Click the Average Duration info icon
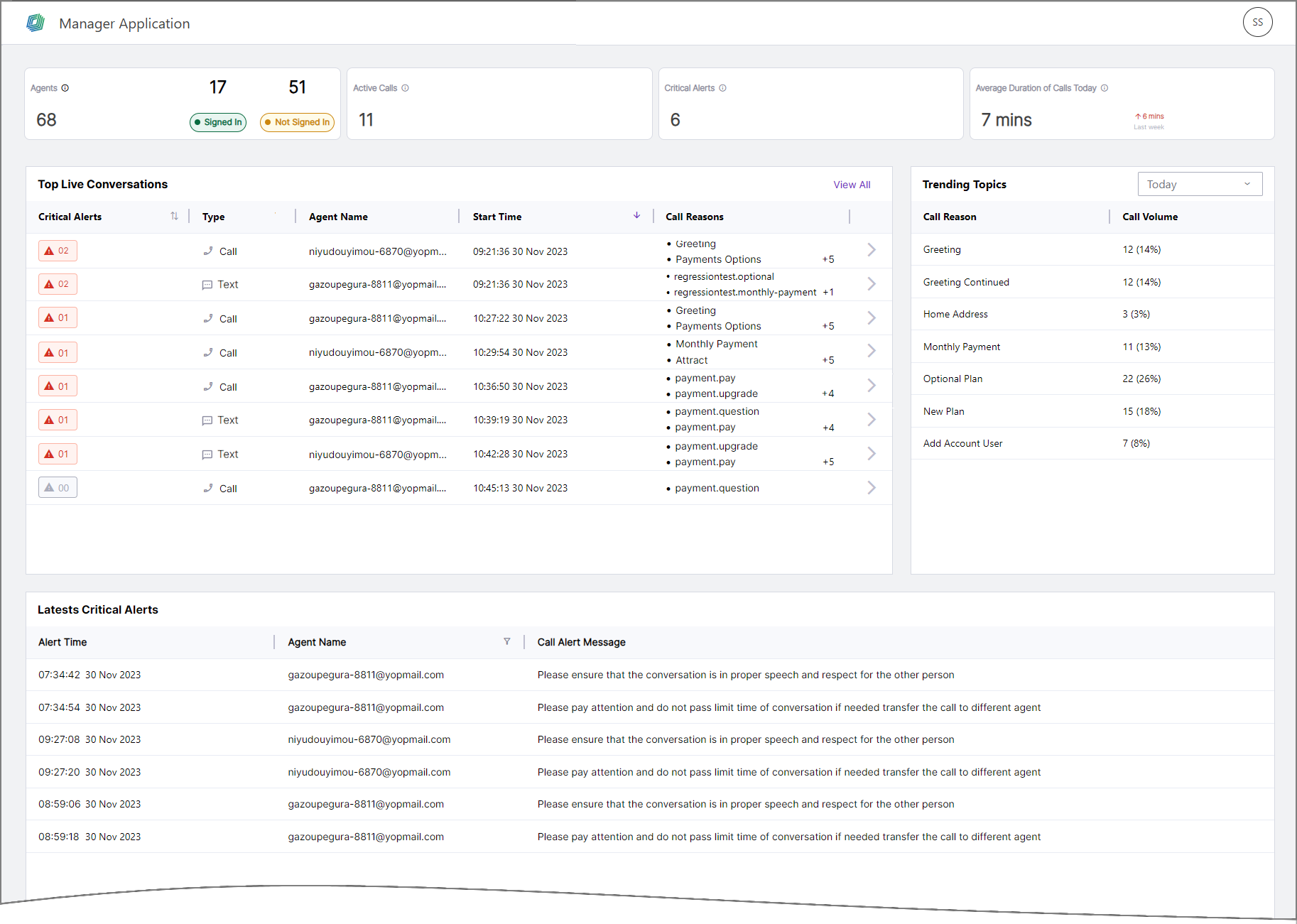This screenshot has height=924, width=1297. pos(1105,88)
